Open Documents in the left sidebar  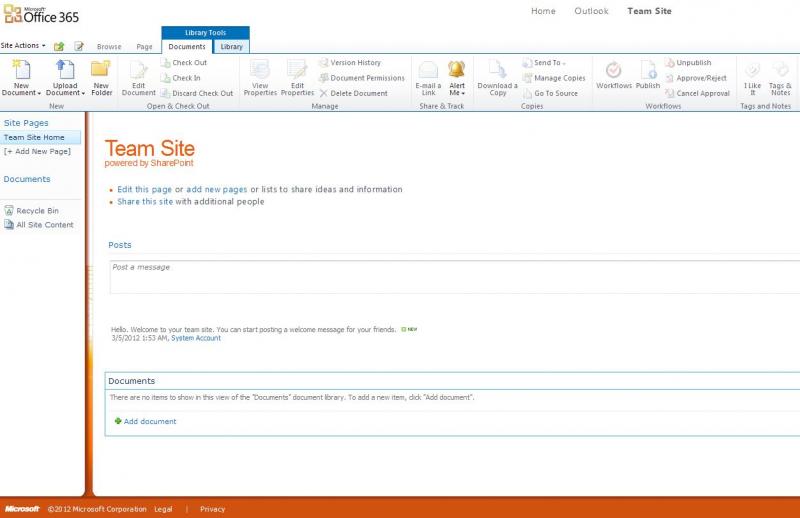coord(27,179)
